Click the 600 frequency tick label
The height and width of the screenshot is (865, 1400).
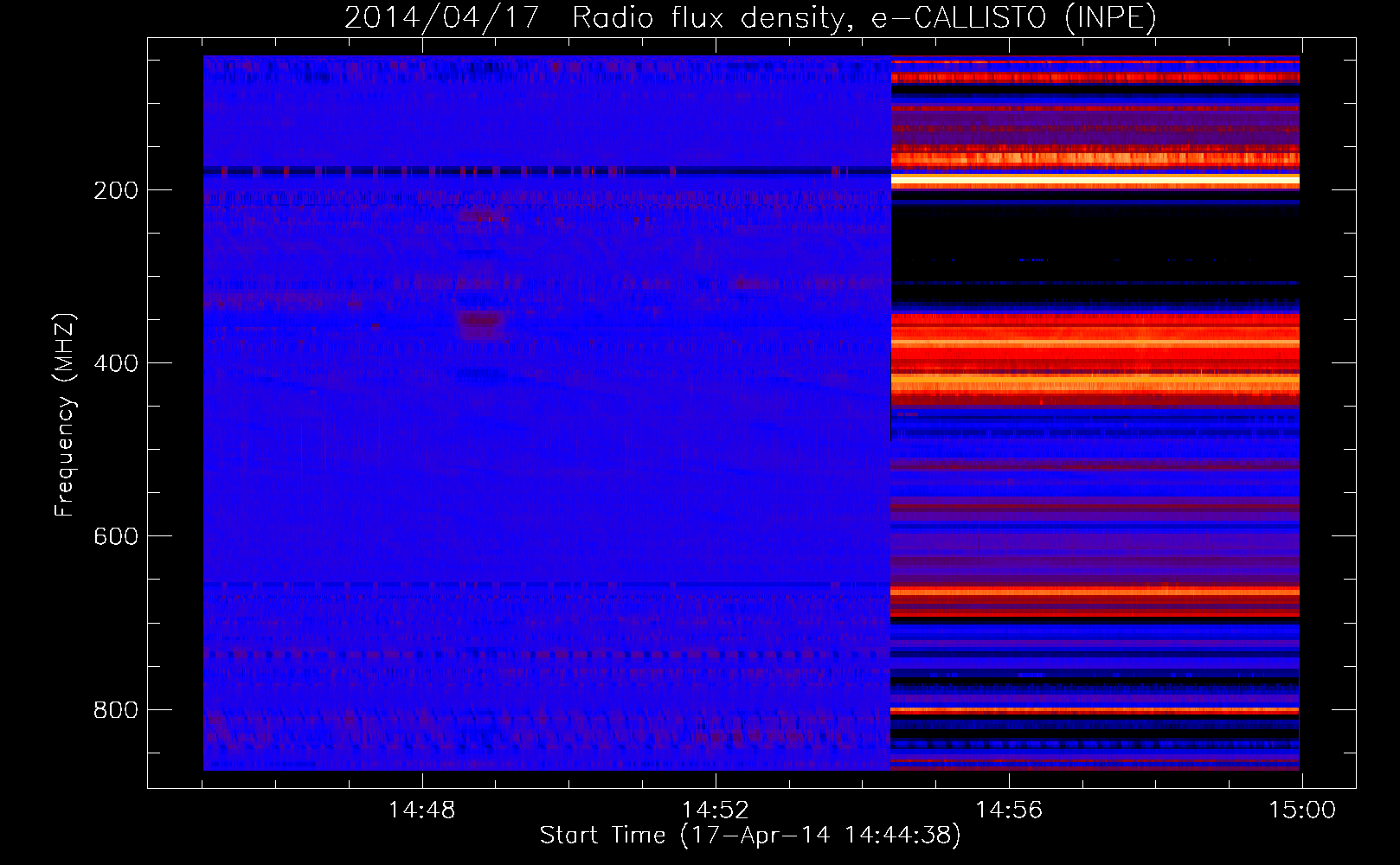click(115, 536)
